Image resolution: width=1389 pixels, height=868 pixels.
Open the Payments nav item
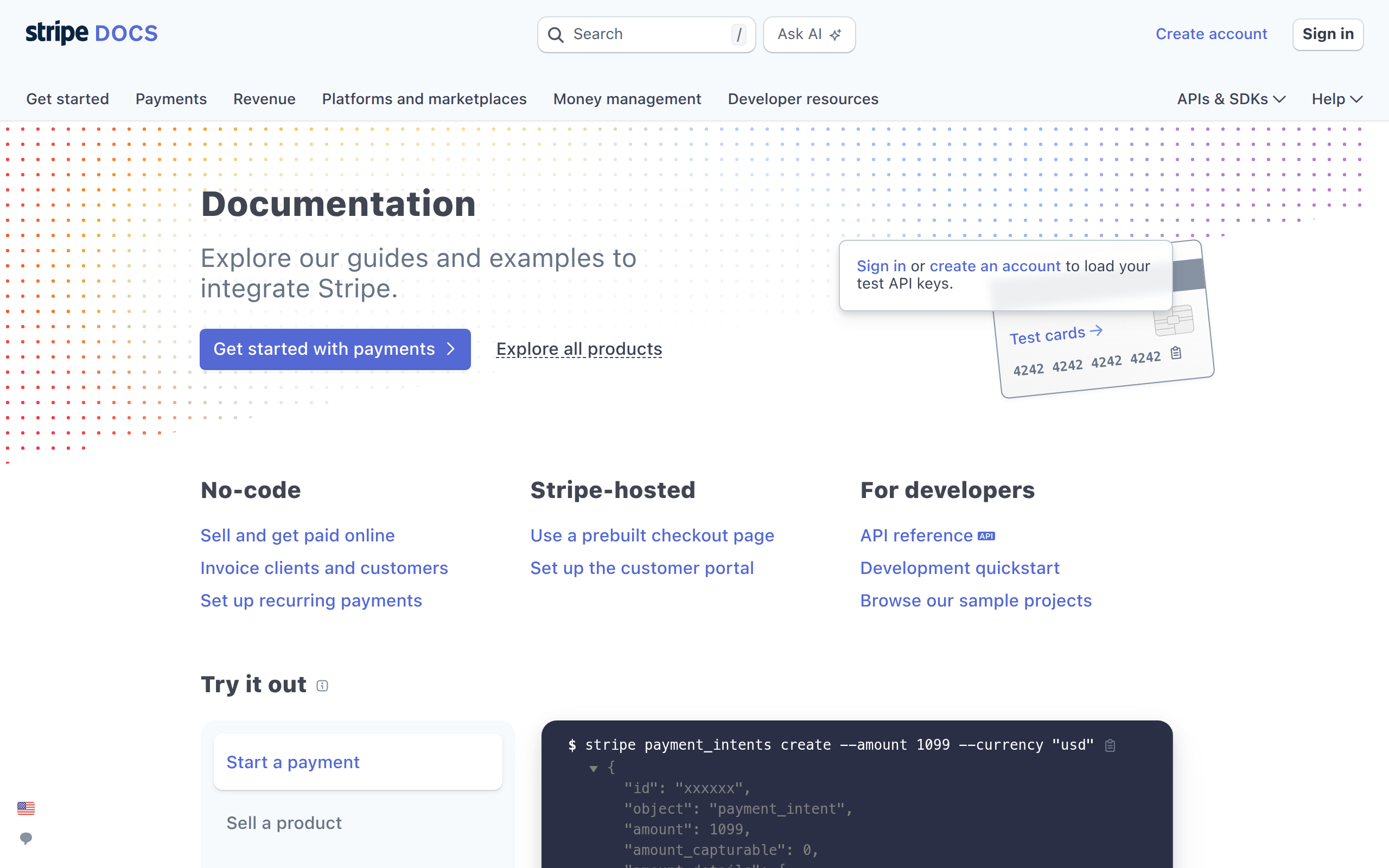pos(171,99)
